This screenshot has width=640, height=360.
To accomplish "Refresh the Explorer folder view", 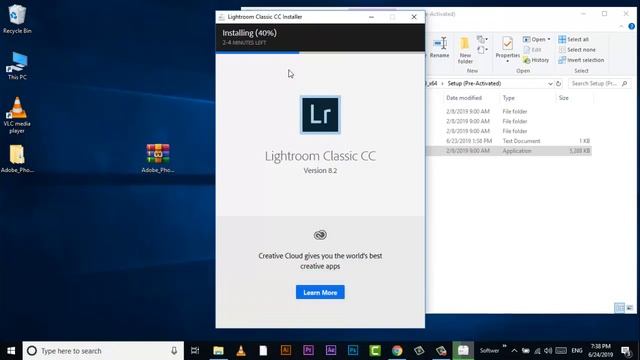I will [558, 84].
